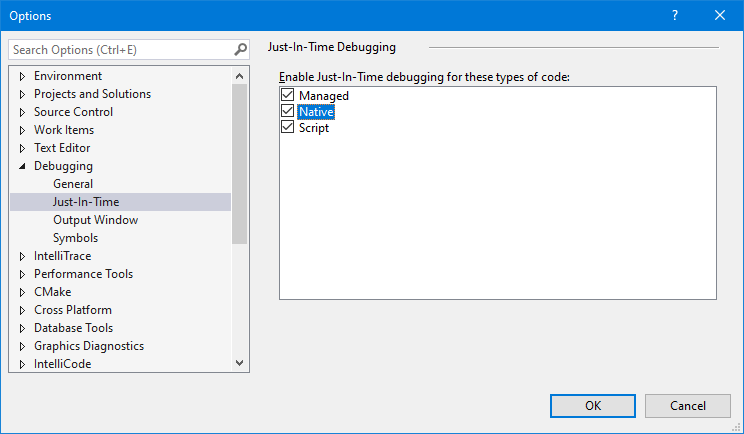The image size is (744, 434).
Task: Select the Managed list item text
Action: point(324,96)
